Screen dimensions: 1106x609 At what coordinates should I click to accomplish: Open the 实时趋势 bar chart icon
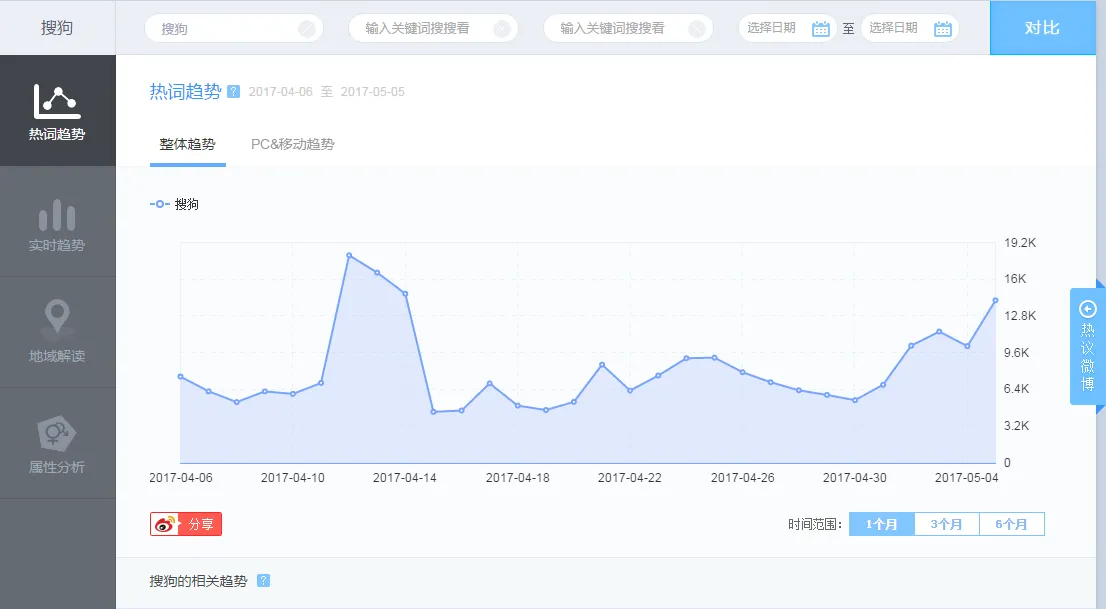[57, 215]
